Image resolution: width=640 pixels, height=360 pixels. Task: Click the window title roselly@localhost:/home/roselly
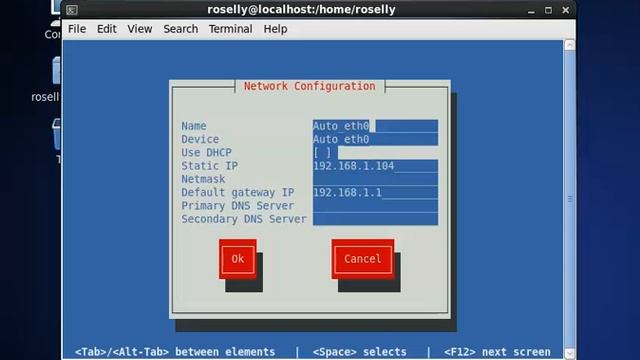[301, 9]
